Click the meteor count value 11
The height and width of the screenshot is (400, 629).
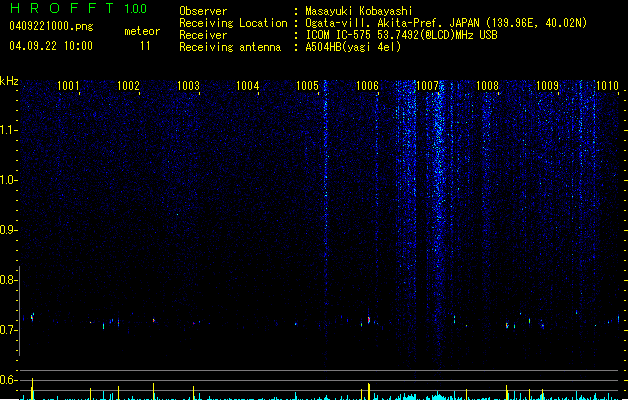(x=145, y=46)
